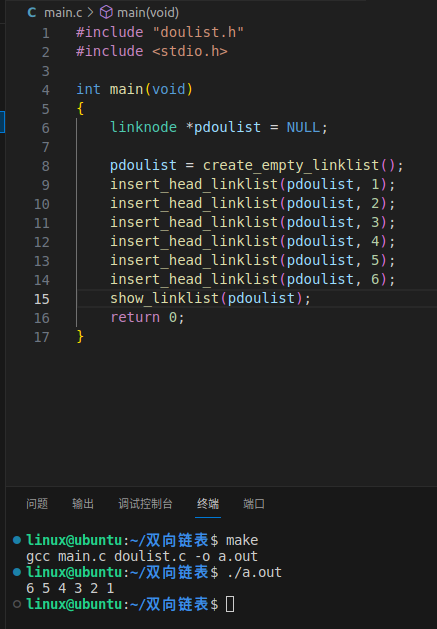Click the 'int' keyword before main
This screenshot has width=437, height=629.
click(x=88, y=89)
